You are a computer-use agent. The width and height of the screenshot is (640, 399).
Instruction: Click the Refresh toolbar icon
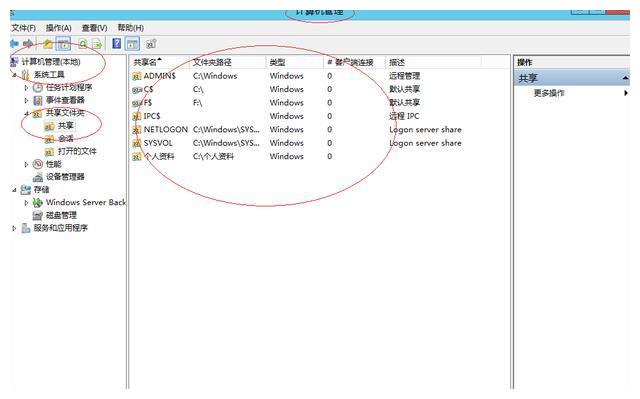(x=83, y=44)
